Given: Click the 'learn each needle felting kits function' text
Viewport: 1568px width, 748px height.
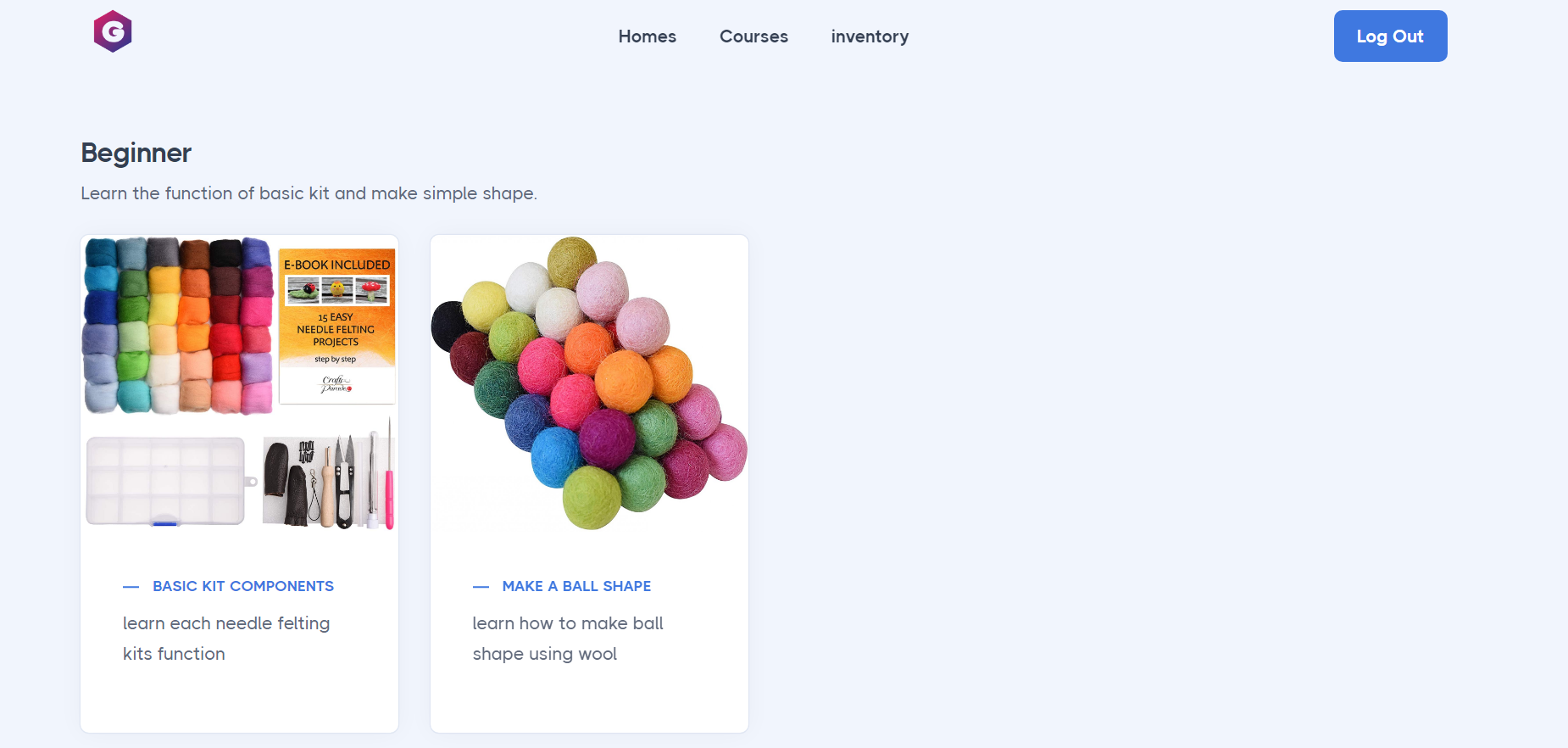Looking at the screenshot, I should (225, 639).
